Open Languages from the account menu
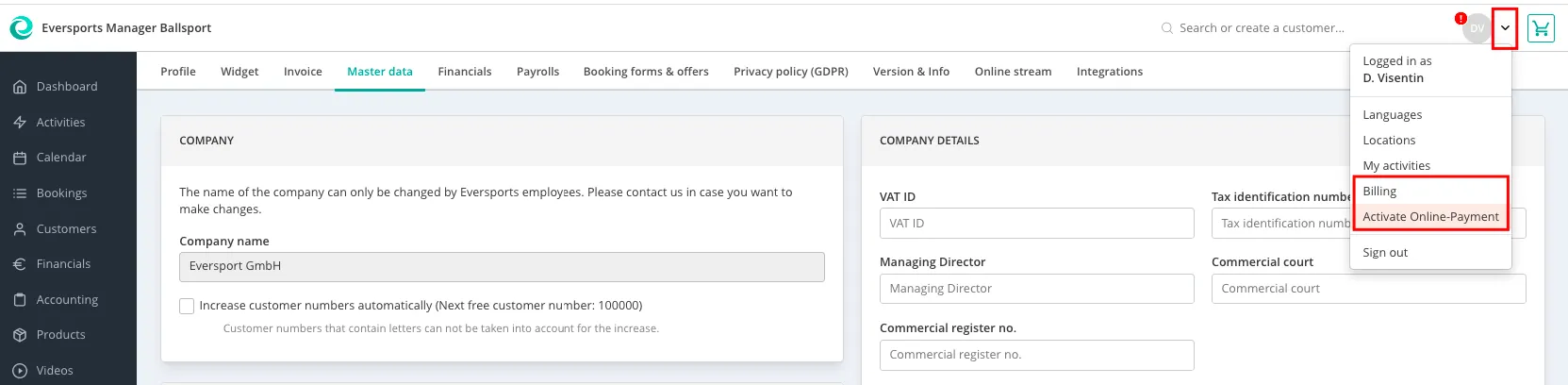The width and height of the screenshot is (1568, 385). tap(1392, 115)
